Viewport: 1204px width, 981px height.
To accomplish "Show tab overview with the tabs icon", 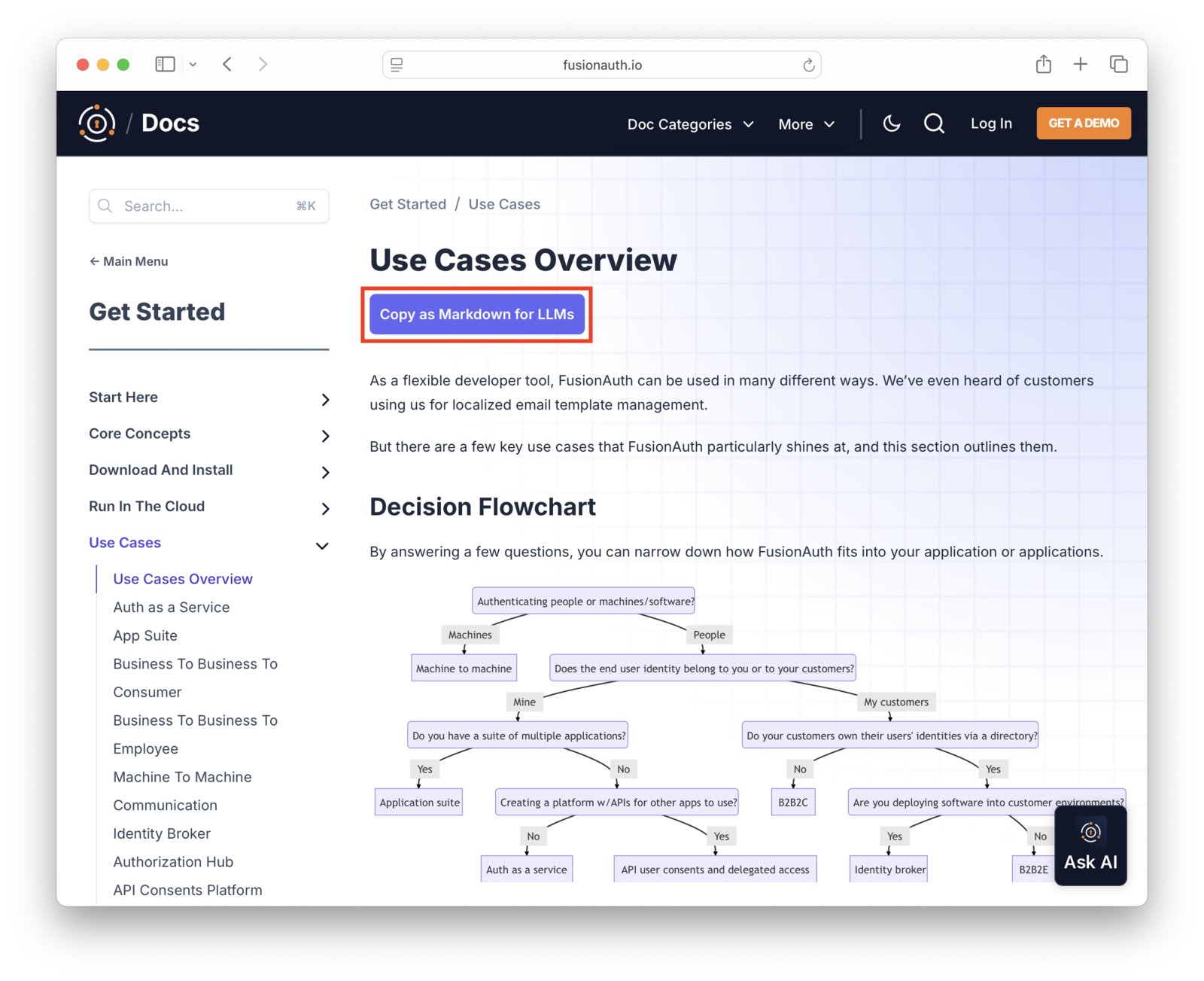I will coord(1119,64).
